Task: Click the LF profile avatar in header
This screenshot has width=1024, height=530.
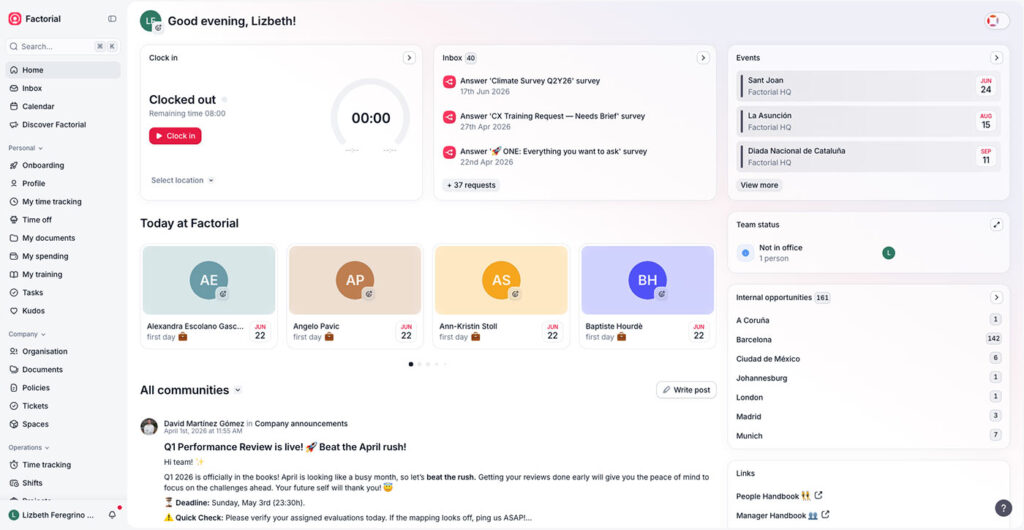Action: (x=150, y=21)
